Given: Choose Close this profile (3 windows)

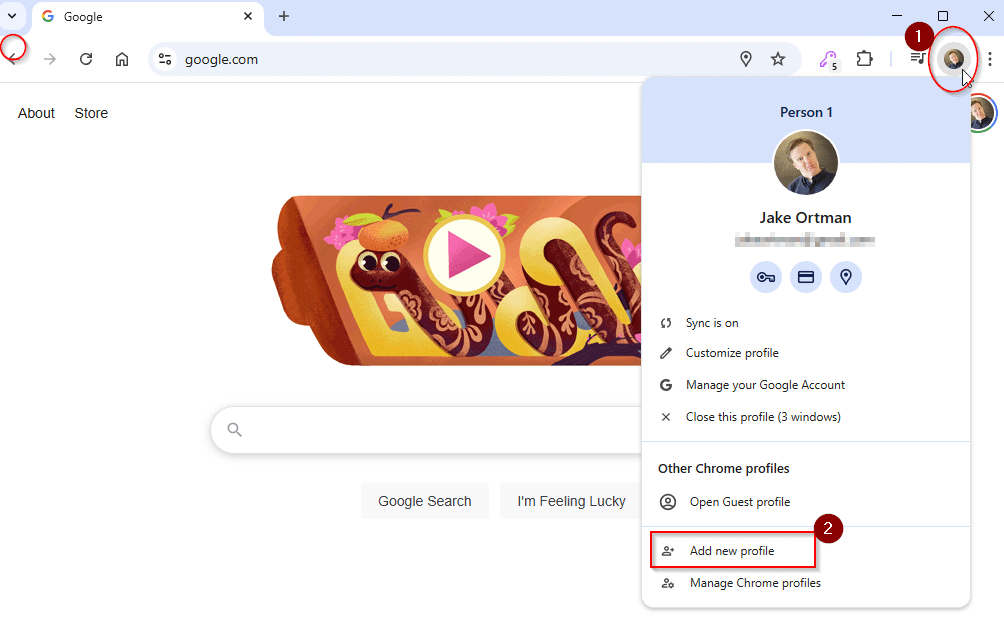Looking at the screenshot, I should 806,417.
